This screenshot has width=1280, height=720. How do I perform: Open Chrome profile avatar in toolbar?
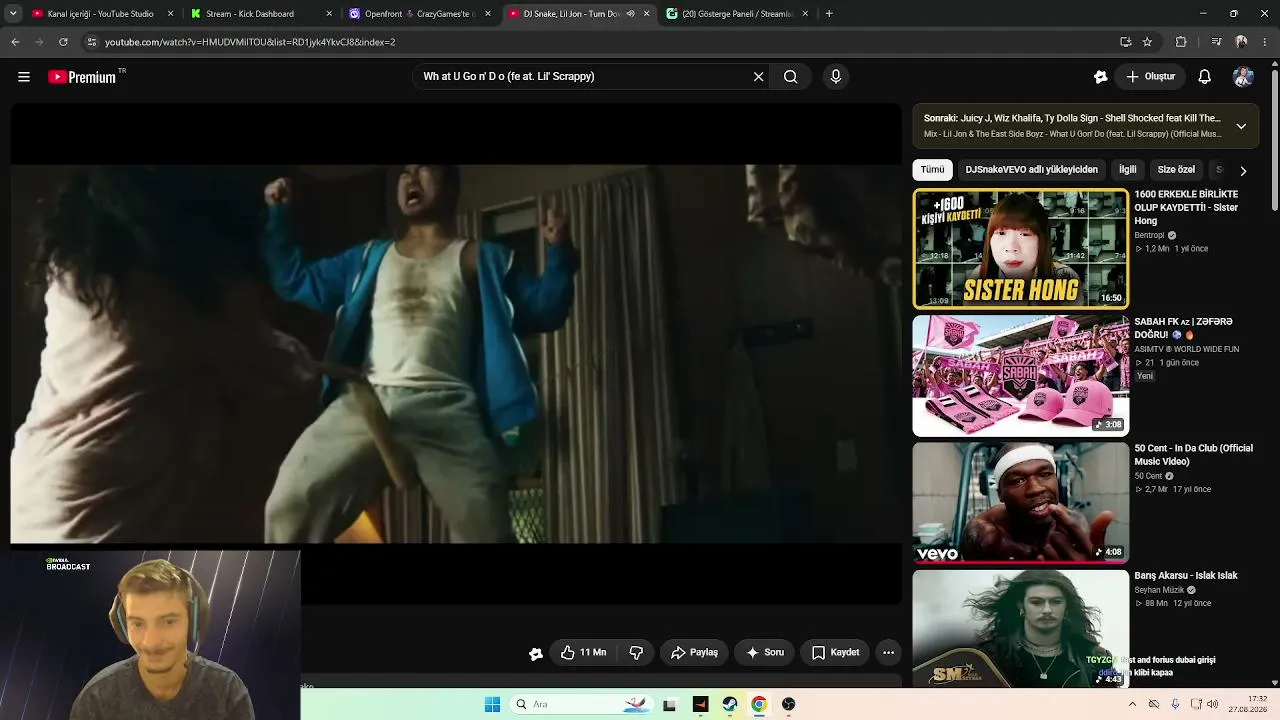point(1241,42)
